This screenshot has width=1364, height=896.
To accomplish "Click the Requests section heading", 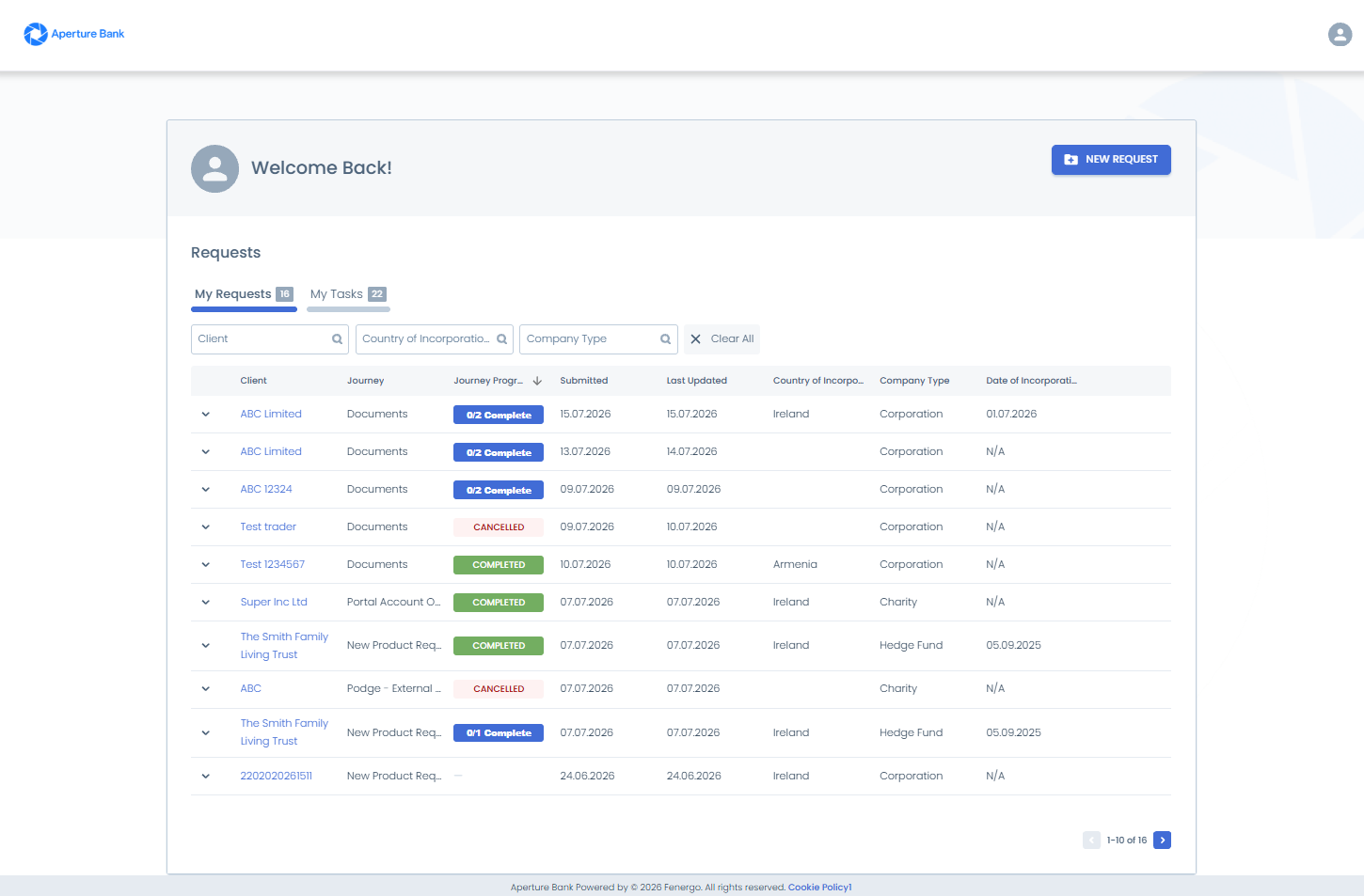I will pyautogui.click(x=226, y=253).
